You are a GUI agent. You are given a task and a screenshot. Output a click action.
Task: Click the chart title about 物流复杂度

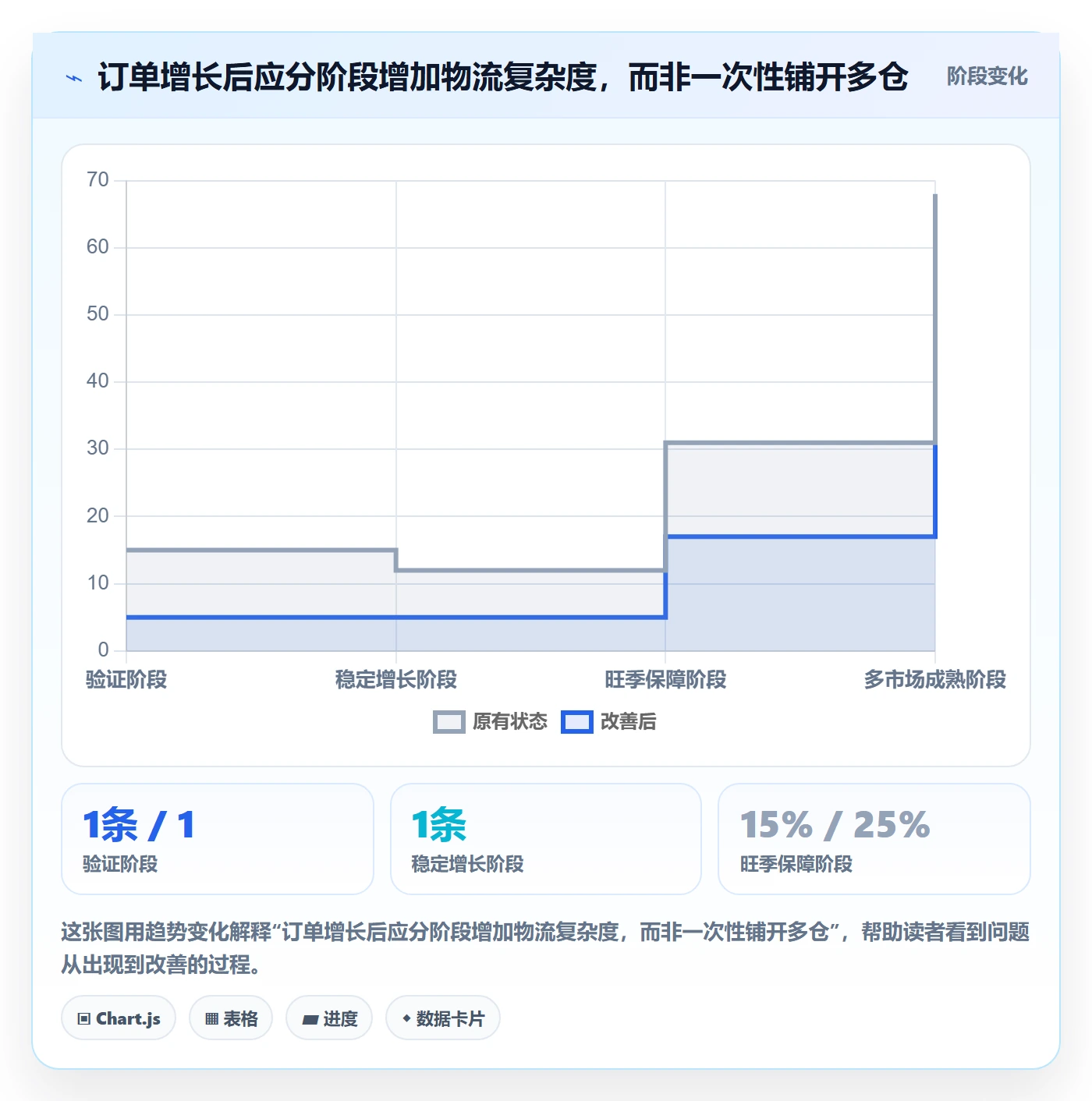pos(503,77)
